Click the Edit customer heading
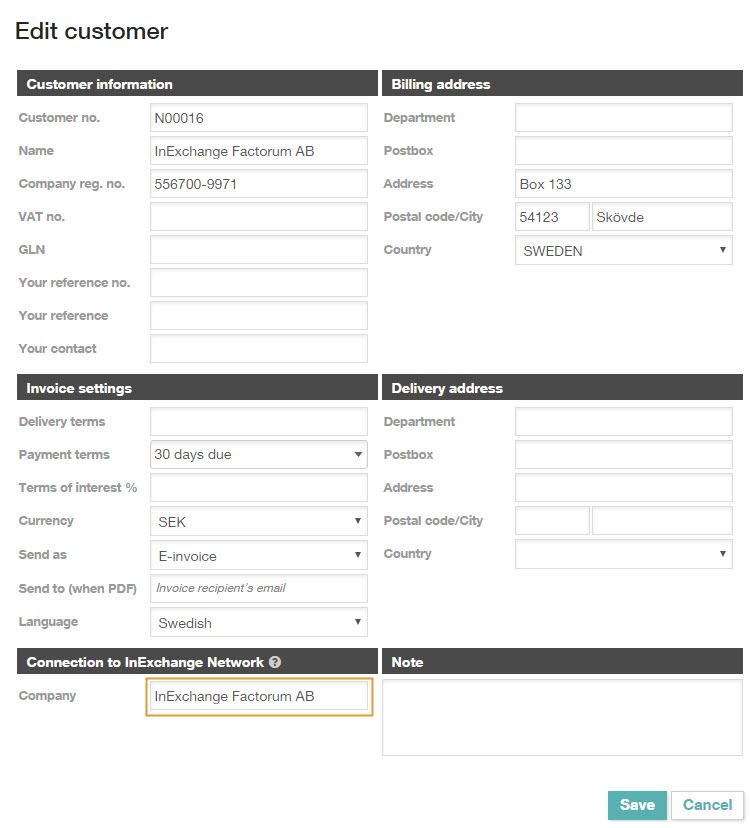Screen dimensions: 750x828 91,31
